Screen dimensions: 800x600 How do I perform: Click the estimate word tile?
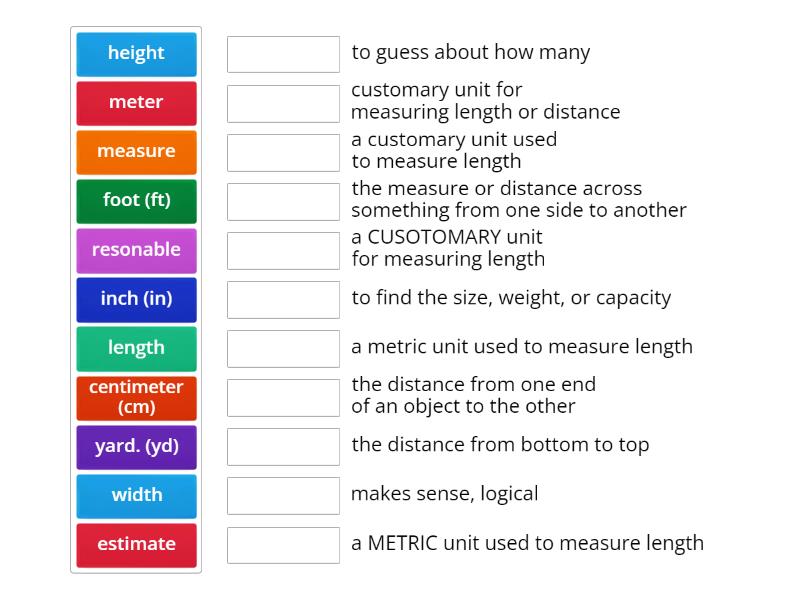[136, 545]
